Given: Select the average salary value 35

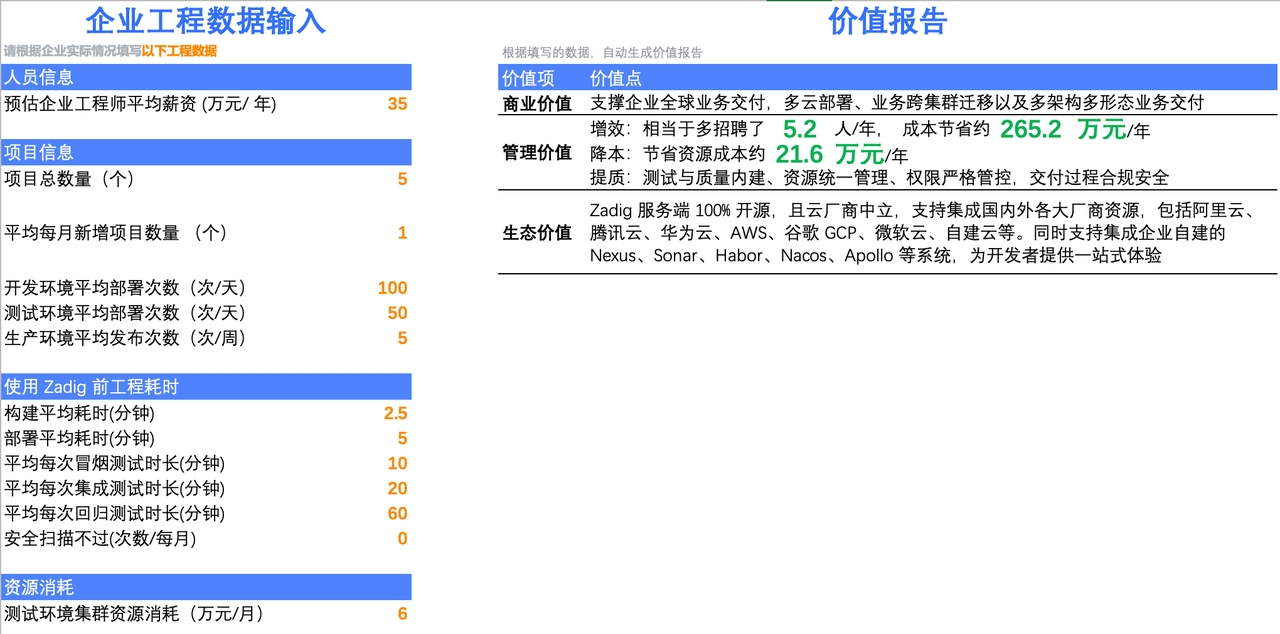Looking at the screenshot, I should tap(397, 103).
